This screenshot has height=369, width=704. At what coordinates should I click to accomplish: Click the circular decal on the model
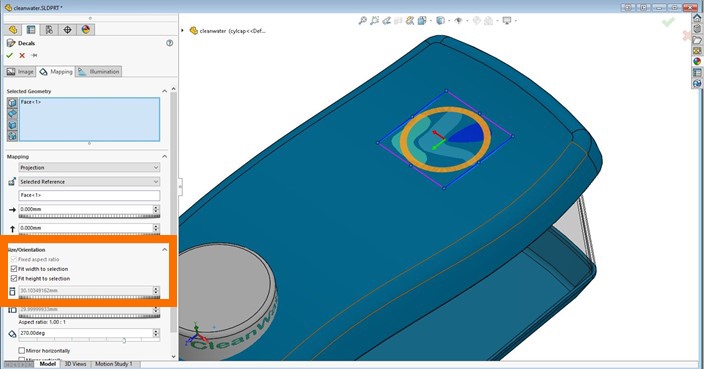pyautogui.click(x=445, y=139)
